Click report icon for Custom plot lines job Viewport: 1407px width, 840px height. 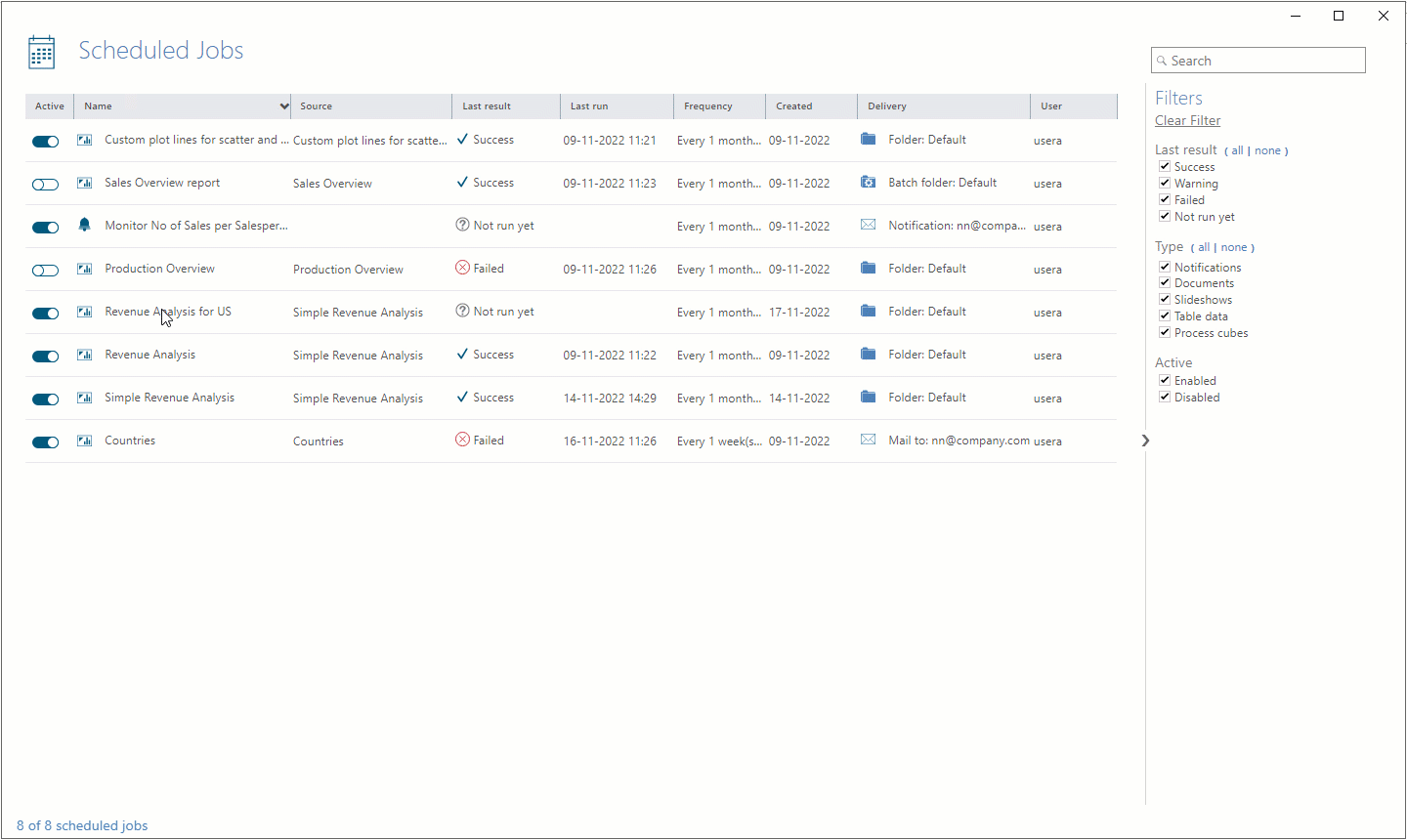[x=85, y=140]
